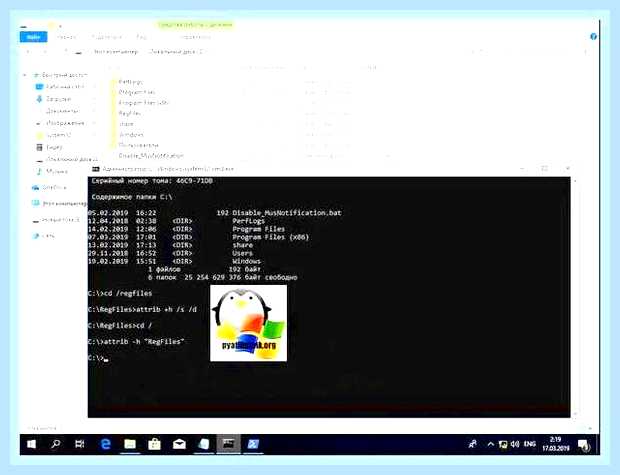Switch to Explorer's Share ribbon tab
This screenshot has height=475, width=620.
[x=106, y=37]
